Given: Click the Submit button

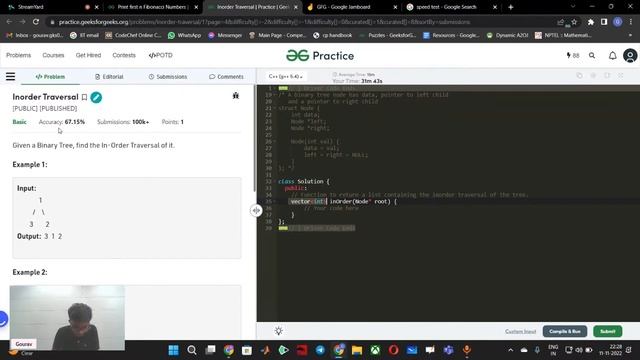Looking at the screenshot, I should [x=607, y=331].
